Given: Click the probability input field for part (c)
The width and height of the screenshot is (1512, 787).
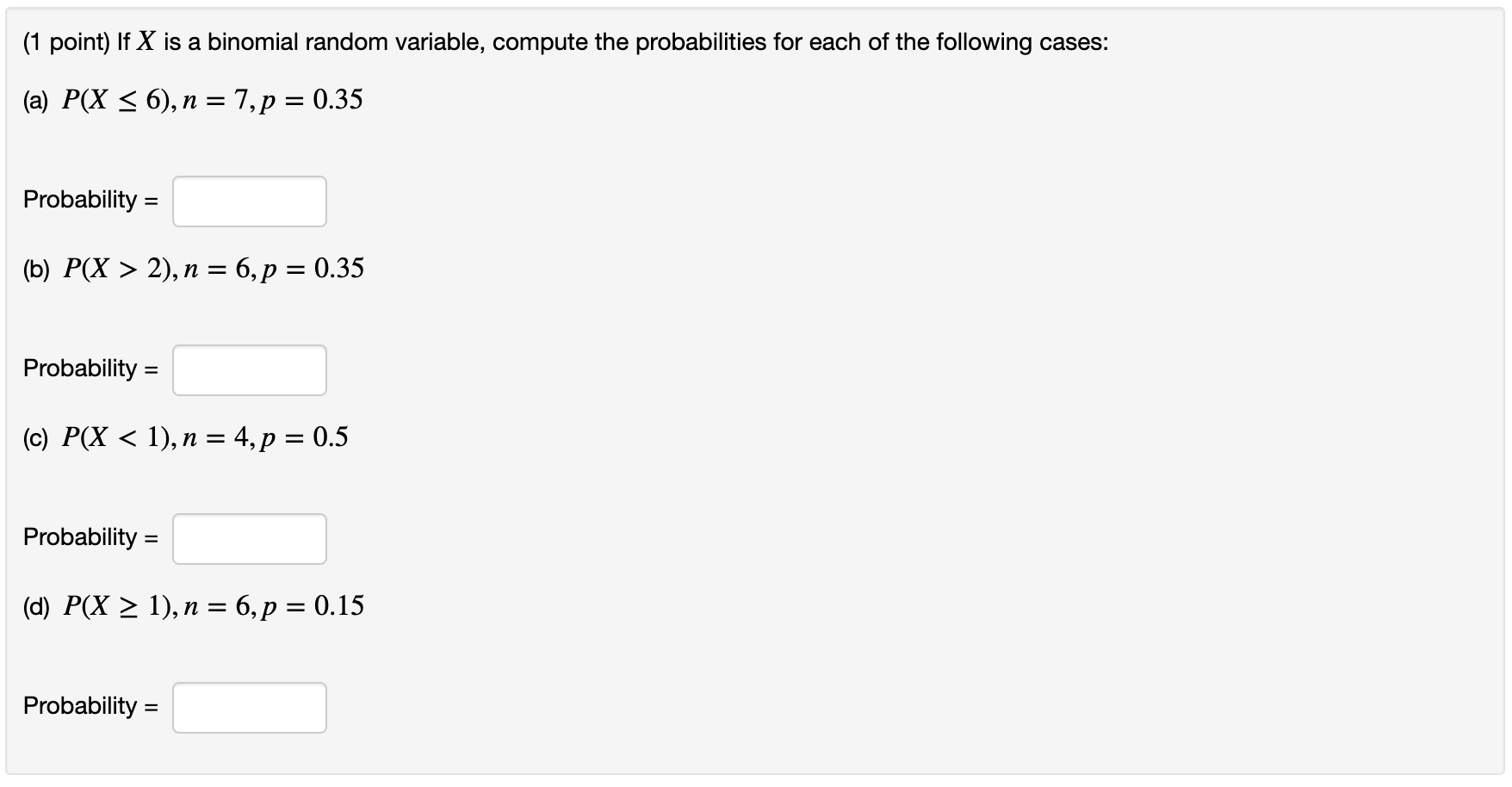Looking at the screenshot, I should coord(249,538).
